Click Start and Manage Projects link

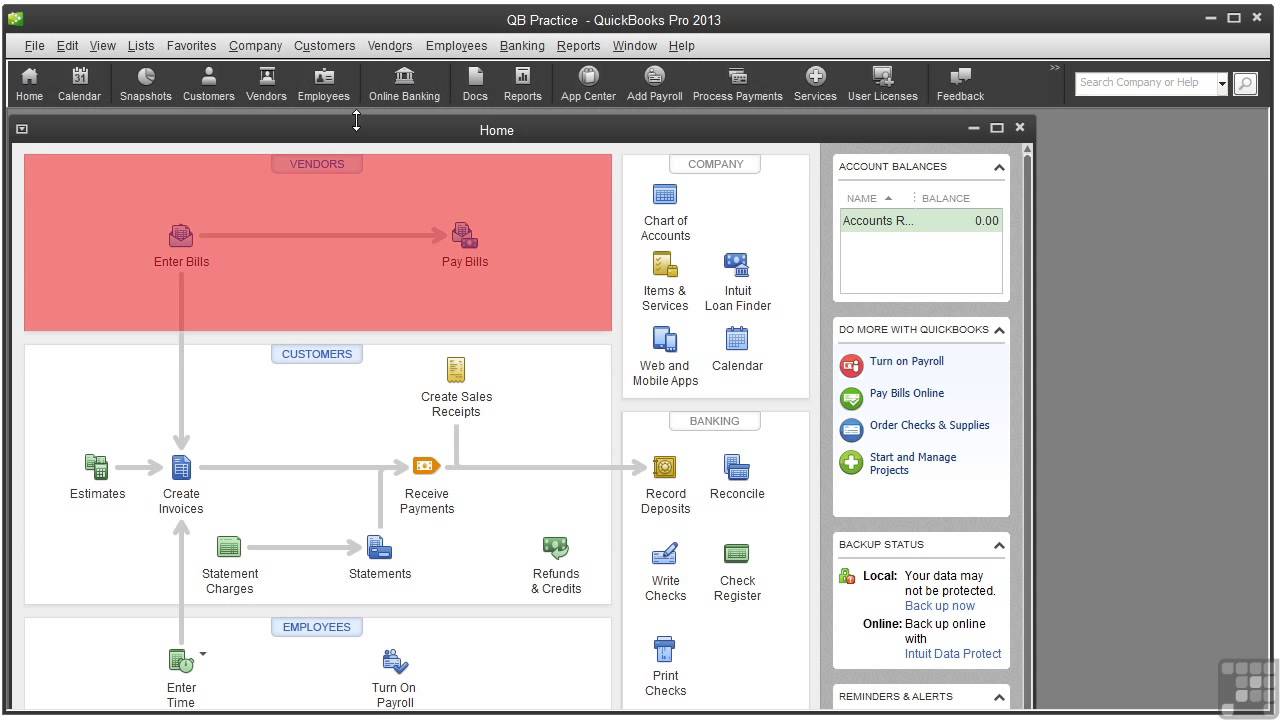pyautogui.click(x=913, y=463)
